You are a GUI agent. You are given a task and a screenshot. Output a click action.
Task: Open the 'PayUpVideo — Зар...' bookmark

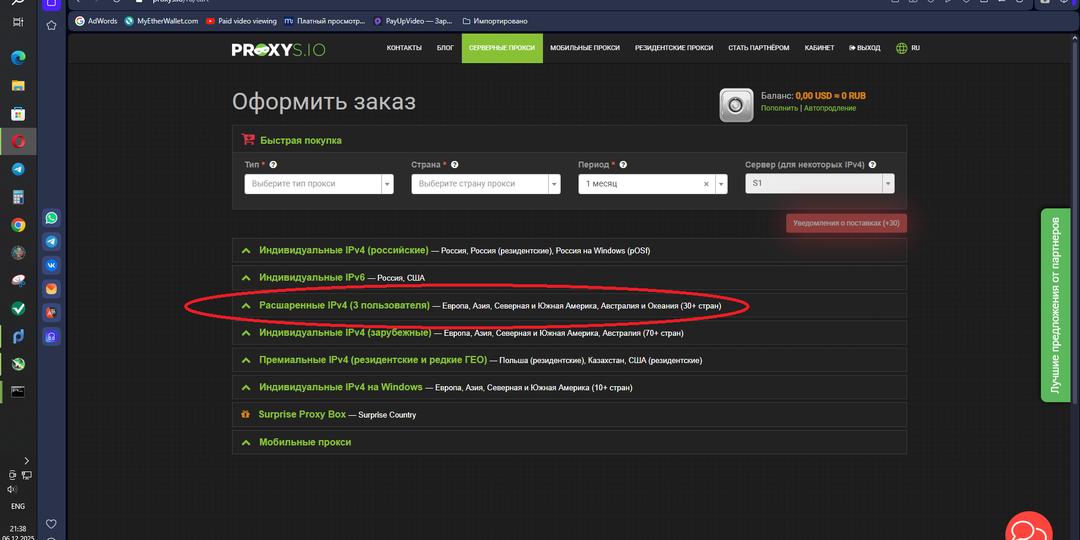413,21
